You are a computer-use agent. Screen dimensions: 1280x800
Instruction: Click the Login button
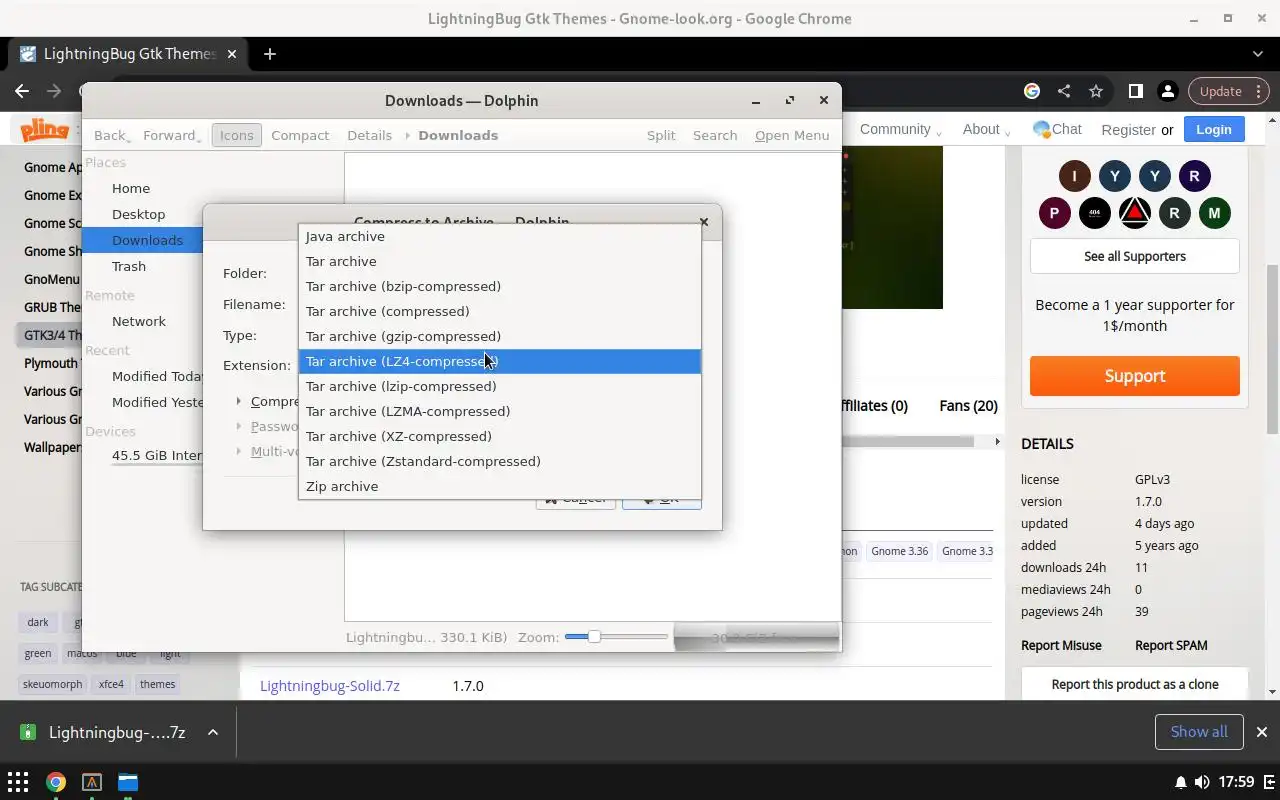point(1214,129)
